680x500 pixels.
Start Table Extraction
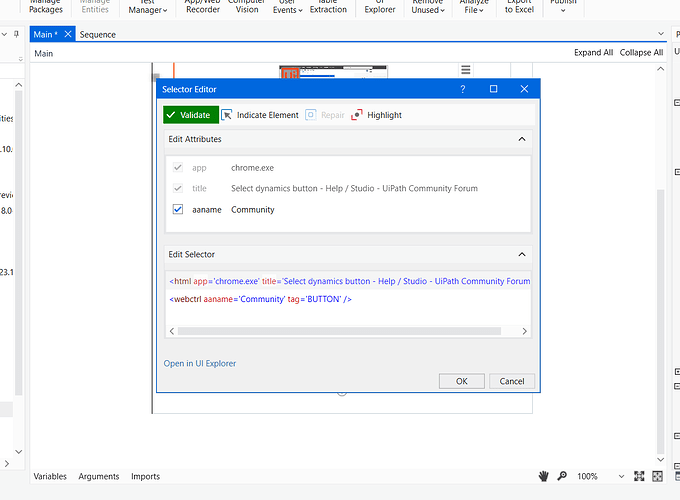[328, 6]
